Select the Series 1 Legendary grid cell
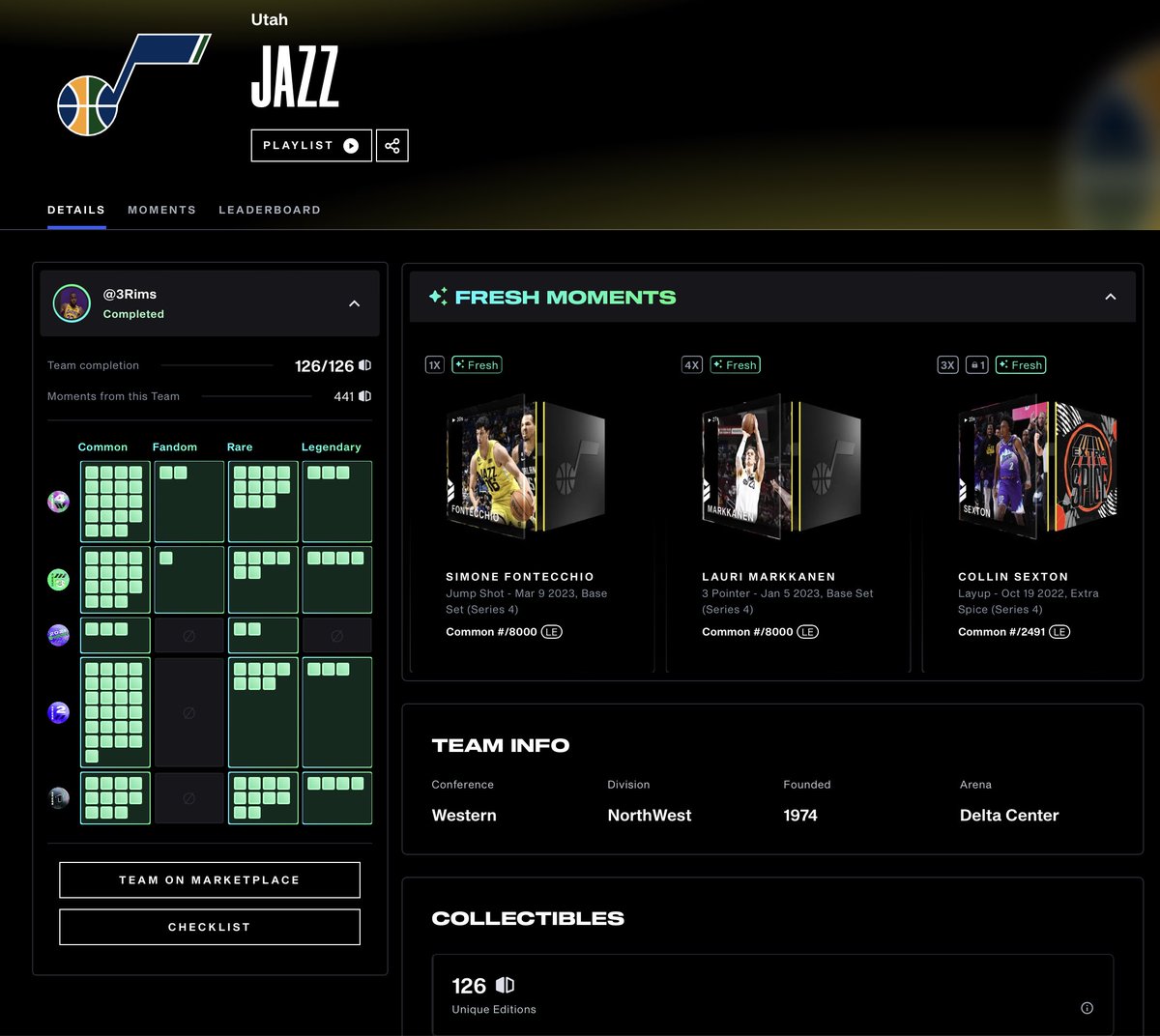Image resolution: width=1160 pixels, height=1036 pixels. pyautogui.click(x=336, y=798)
